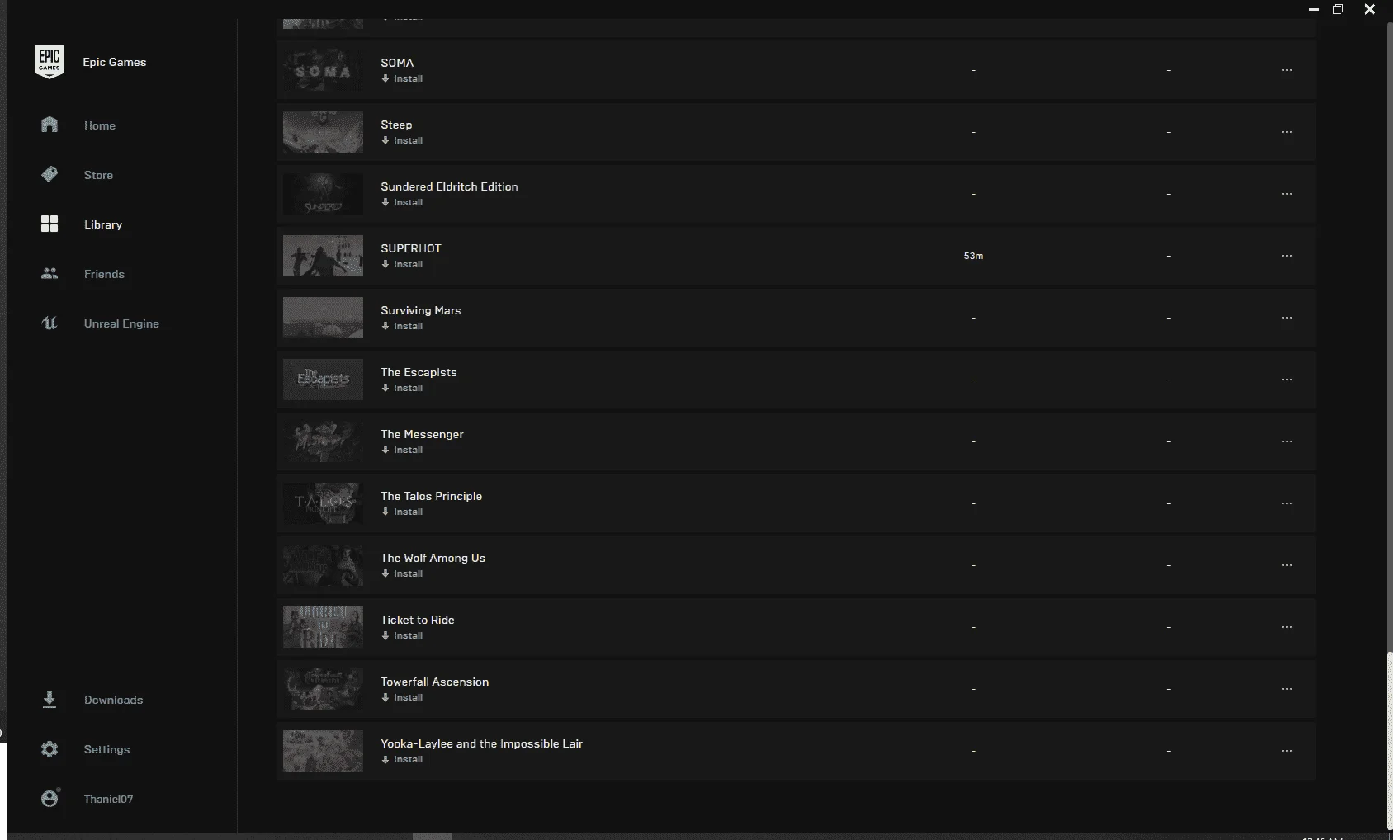This screenshot has width=1400, height=840.
Task: Install SUPERHOT
Action: (x=402, y=264)
